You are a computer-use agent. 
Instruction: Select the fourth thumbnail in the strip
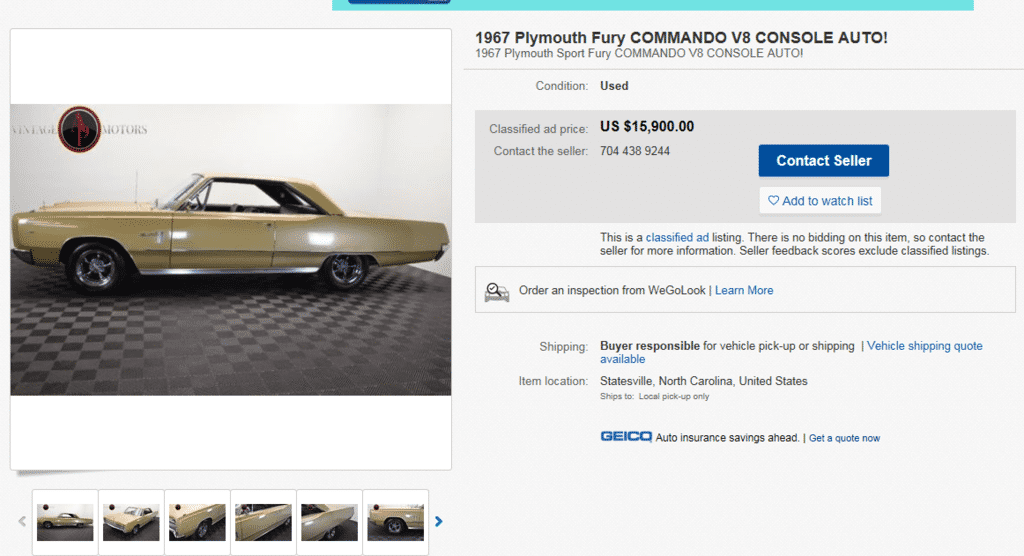[263, 521]
